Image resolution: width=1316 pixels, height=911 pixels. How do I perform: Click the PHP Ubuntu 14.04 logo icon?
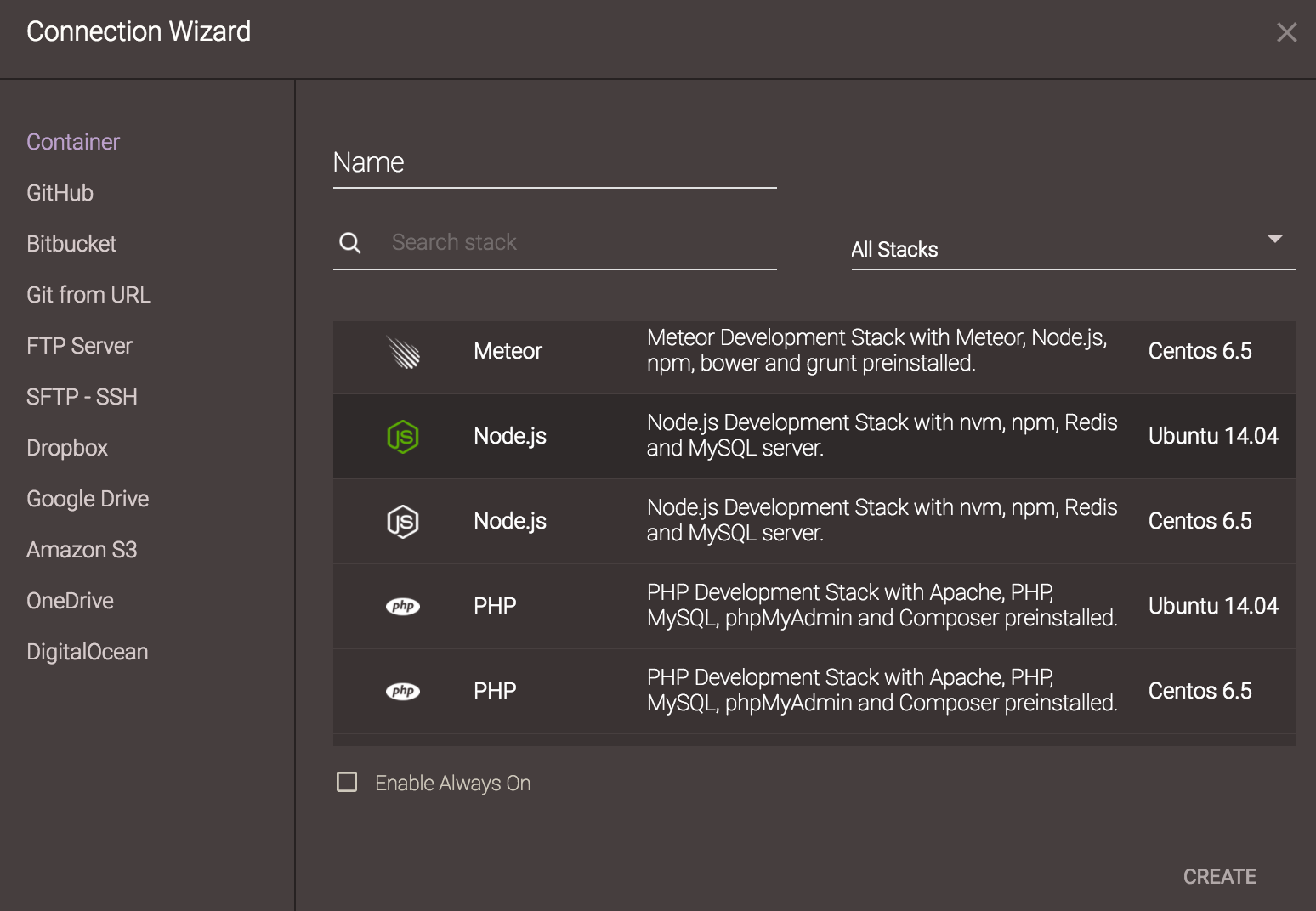[403, 606]
